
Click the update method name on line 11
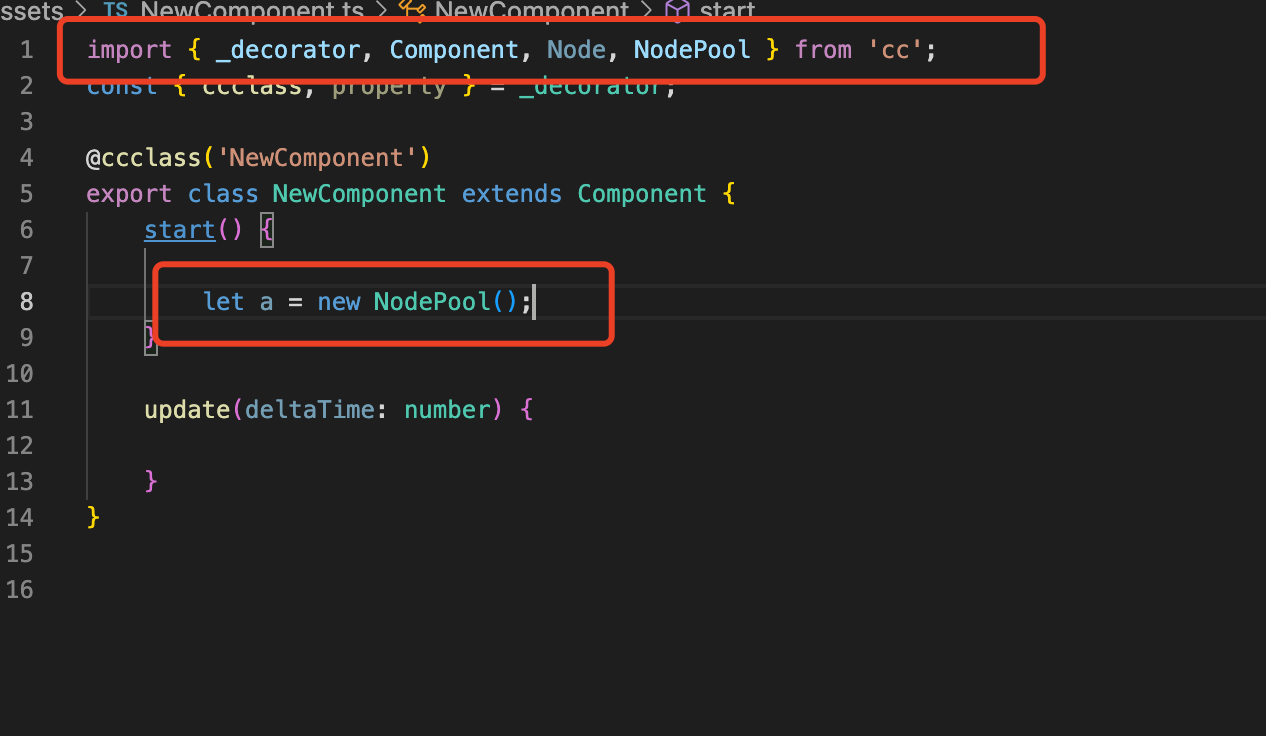pyautogui.click(x=187, y=409)
